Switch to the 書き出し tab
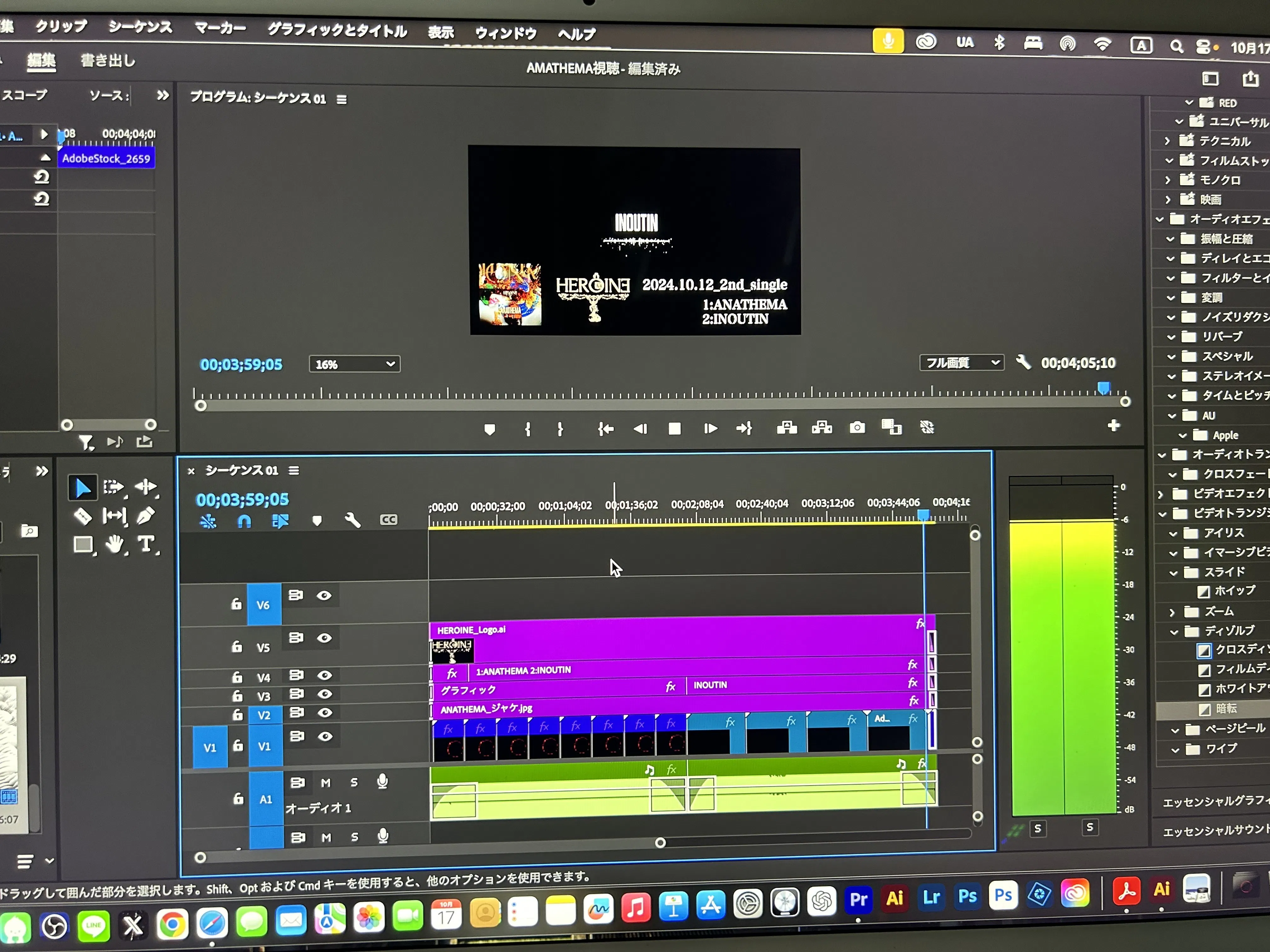Viewport: 1270px width, 952px height. (107, 60)
